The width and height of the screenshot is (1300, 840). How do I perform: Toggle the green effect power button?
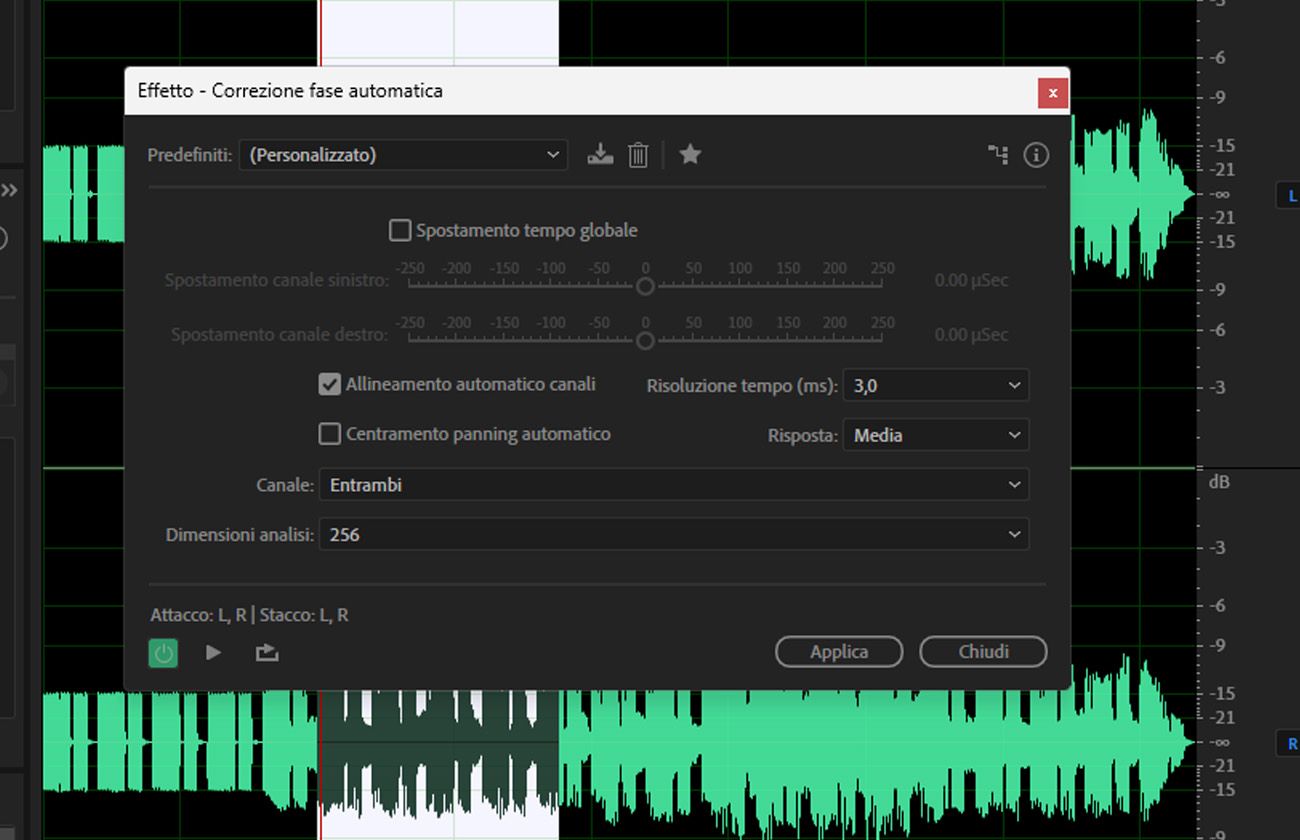163,653
